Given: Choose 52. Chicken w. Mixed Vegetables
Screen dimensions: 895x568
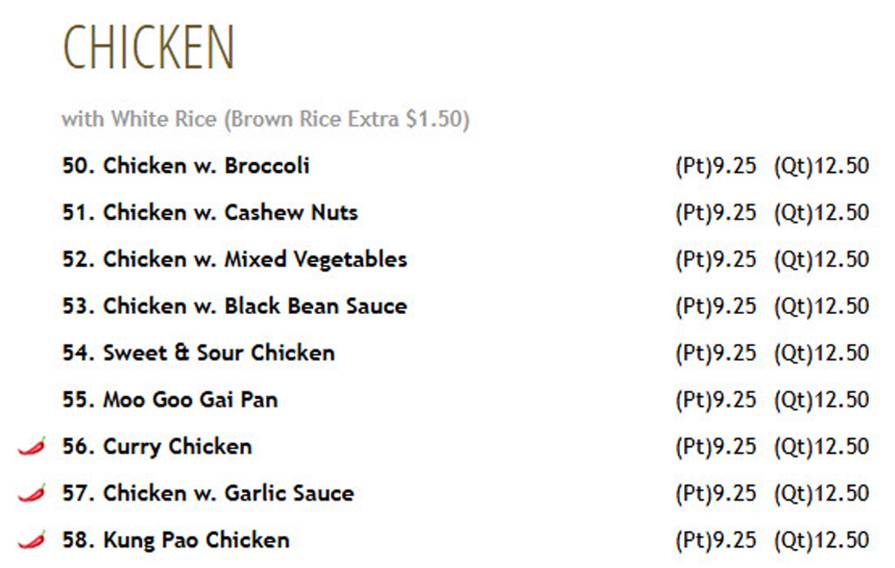Looking at the screenshot, I should (235, 260).
